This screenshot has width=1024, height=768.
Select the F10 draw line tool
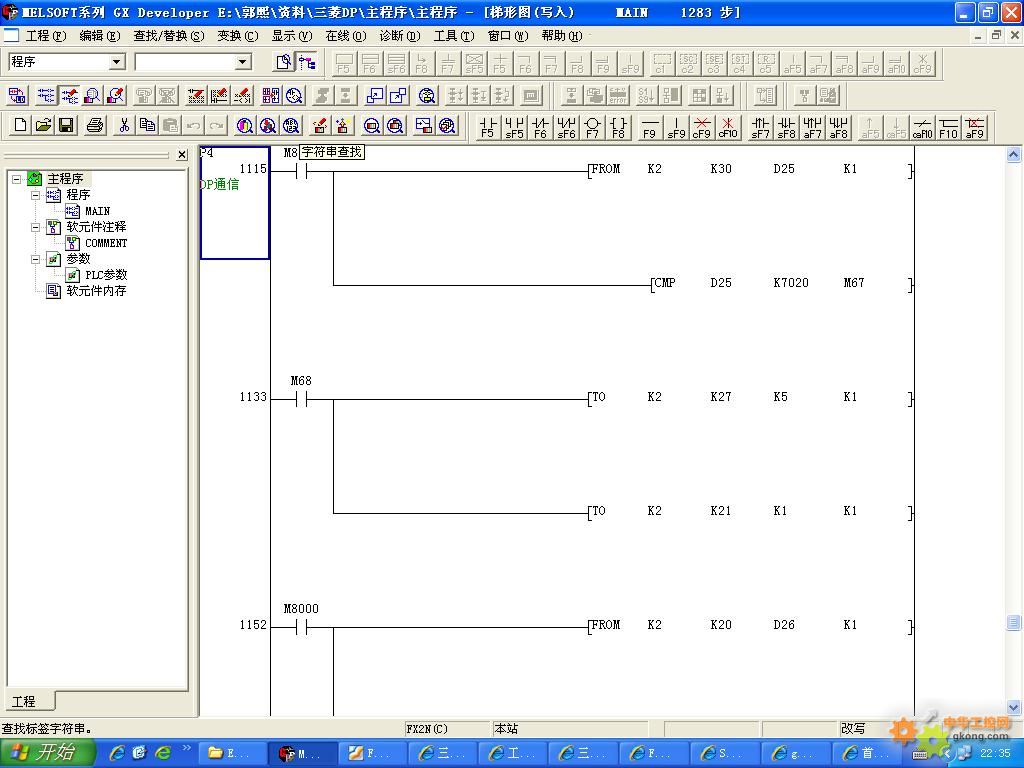948,127
